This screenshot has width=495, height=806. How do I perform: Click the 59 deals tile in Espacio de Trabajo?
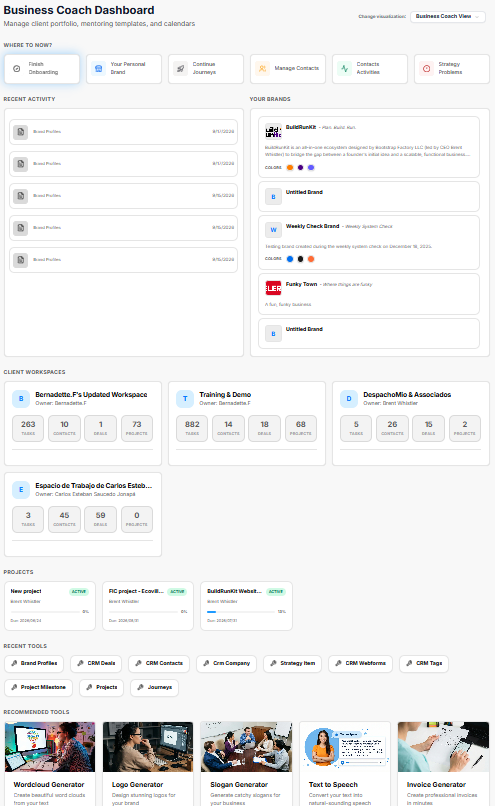100,519
